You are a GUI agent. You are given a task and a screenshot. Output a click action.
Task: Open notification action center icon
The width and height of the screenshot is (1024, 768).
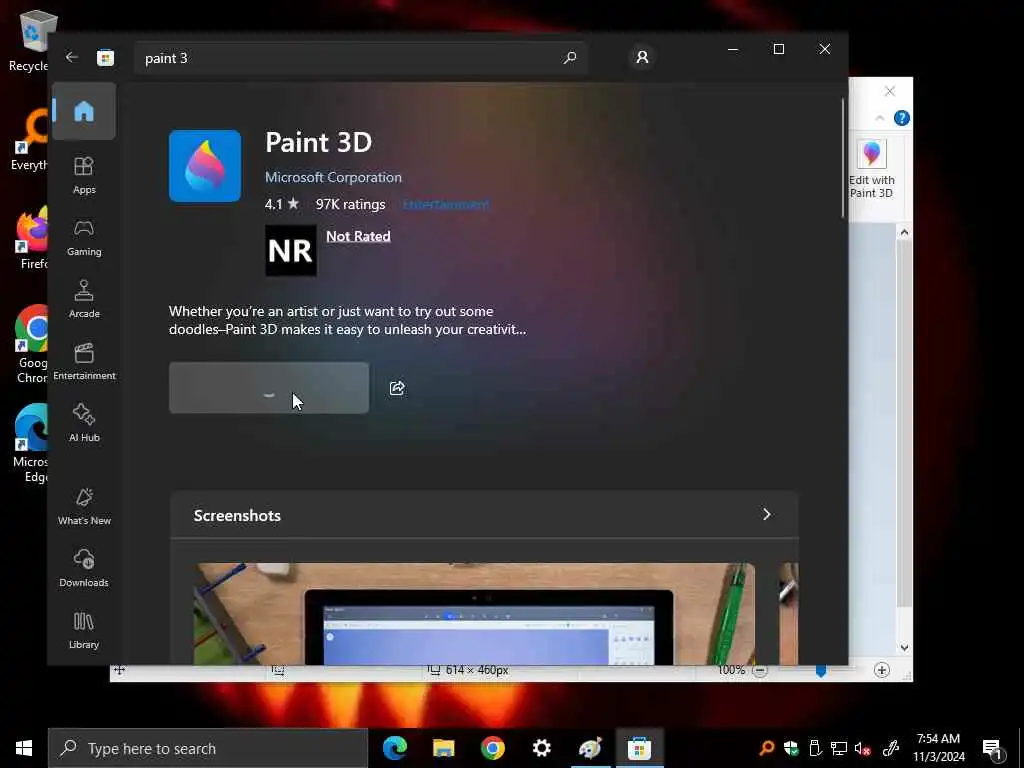(x=992, y=749)
